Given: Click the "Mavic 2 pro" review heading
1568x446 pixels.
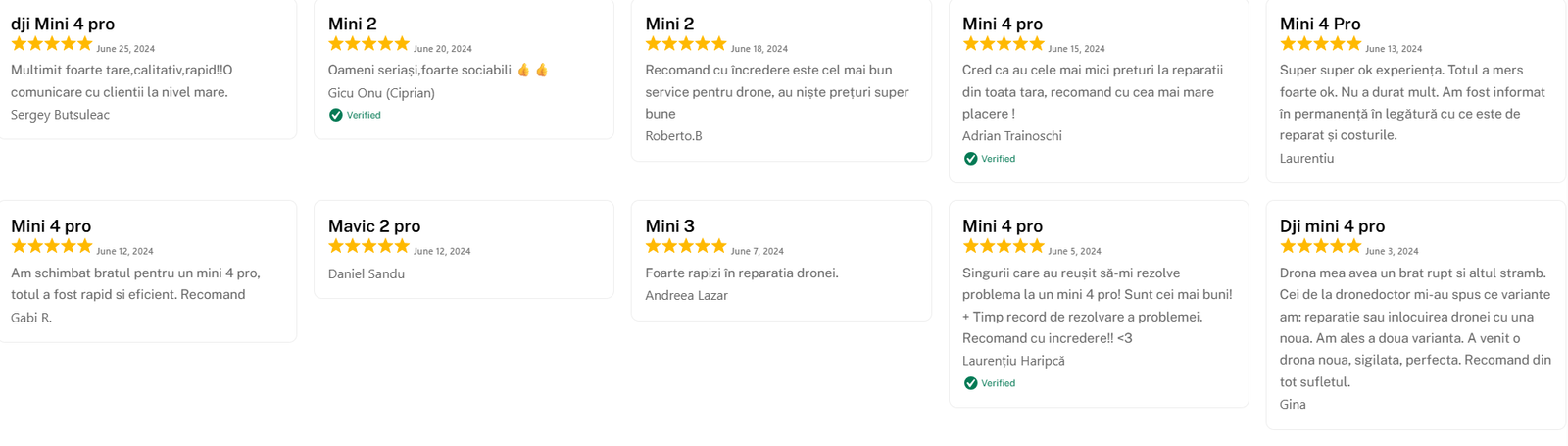Looking at the screenshot, I should (x=374, y=226).
